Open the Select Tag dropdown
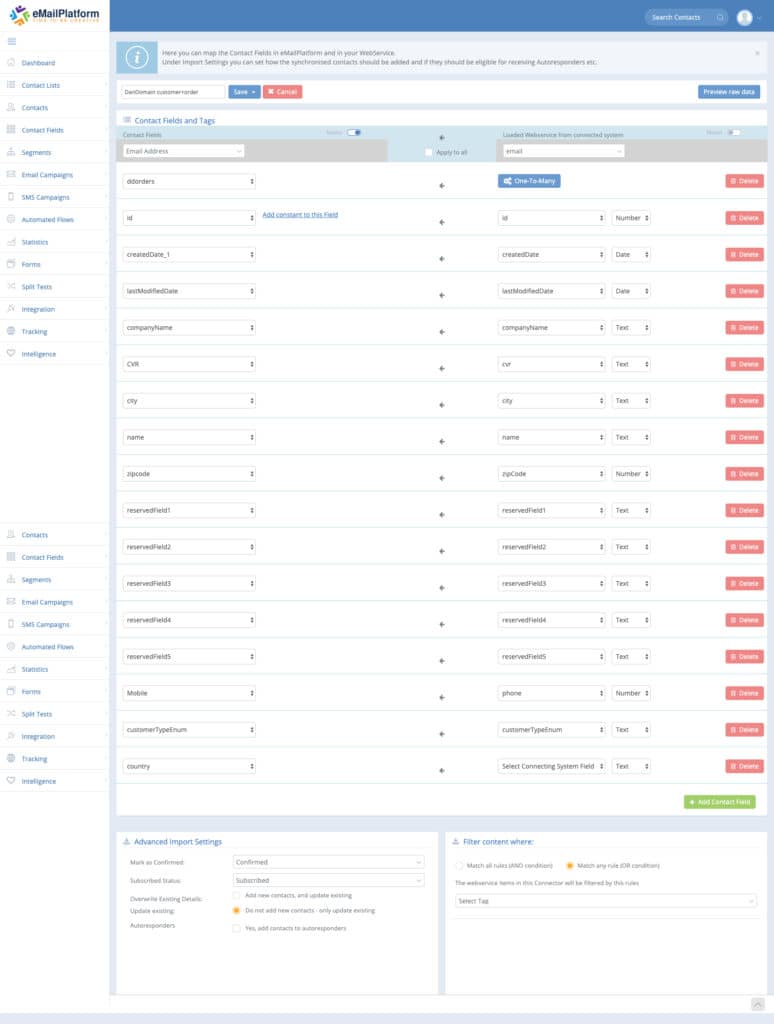The image size is (774, 1024). [x=605, y=901]
